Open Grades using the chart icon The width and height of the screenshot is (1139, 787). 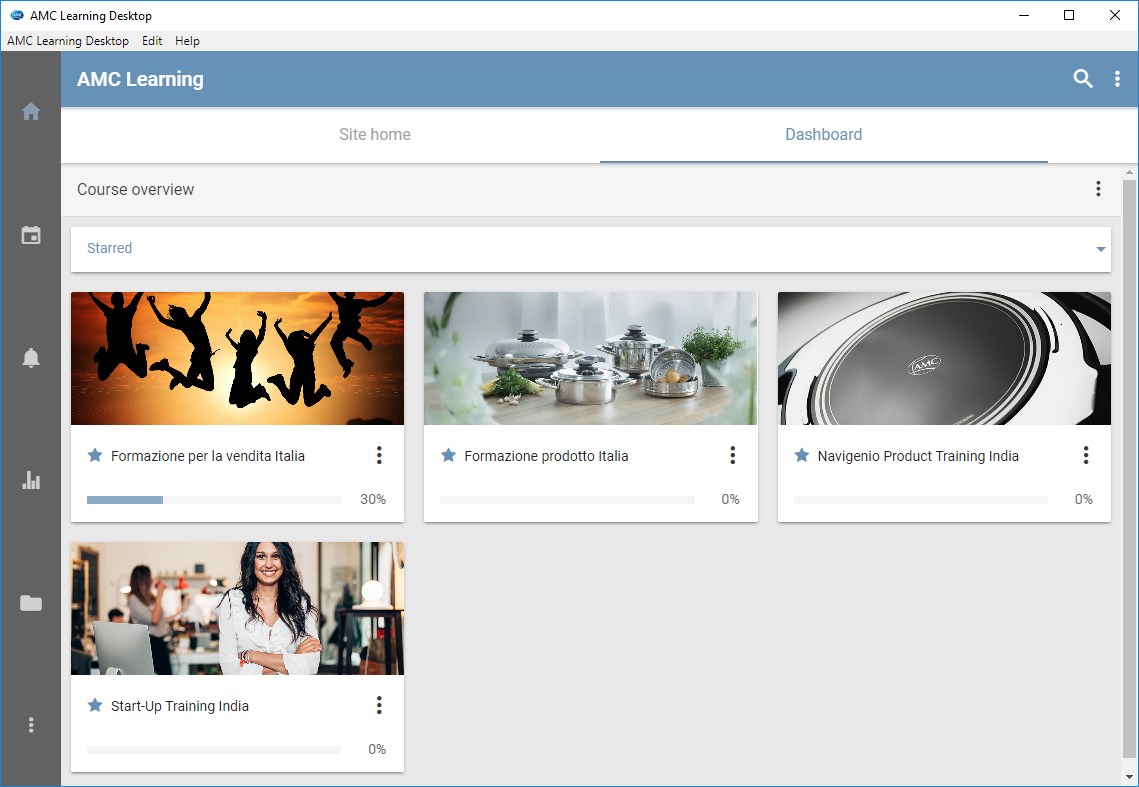click(31, 480)
